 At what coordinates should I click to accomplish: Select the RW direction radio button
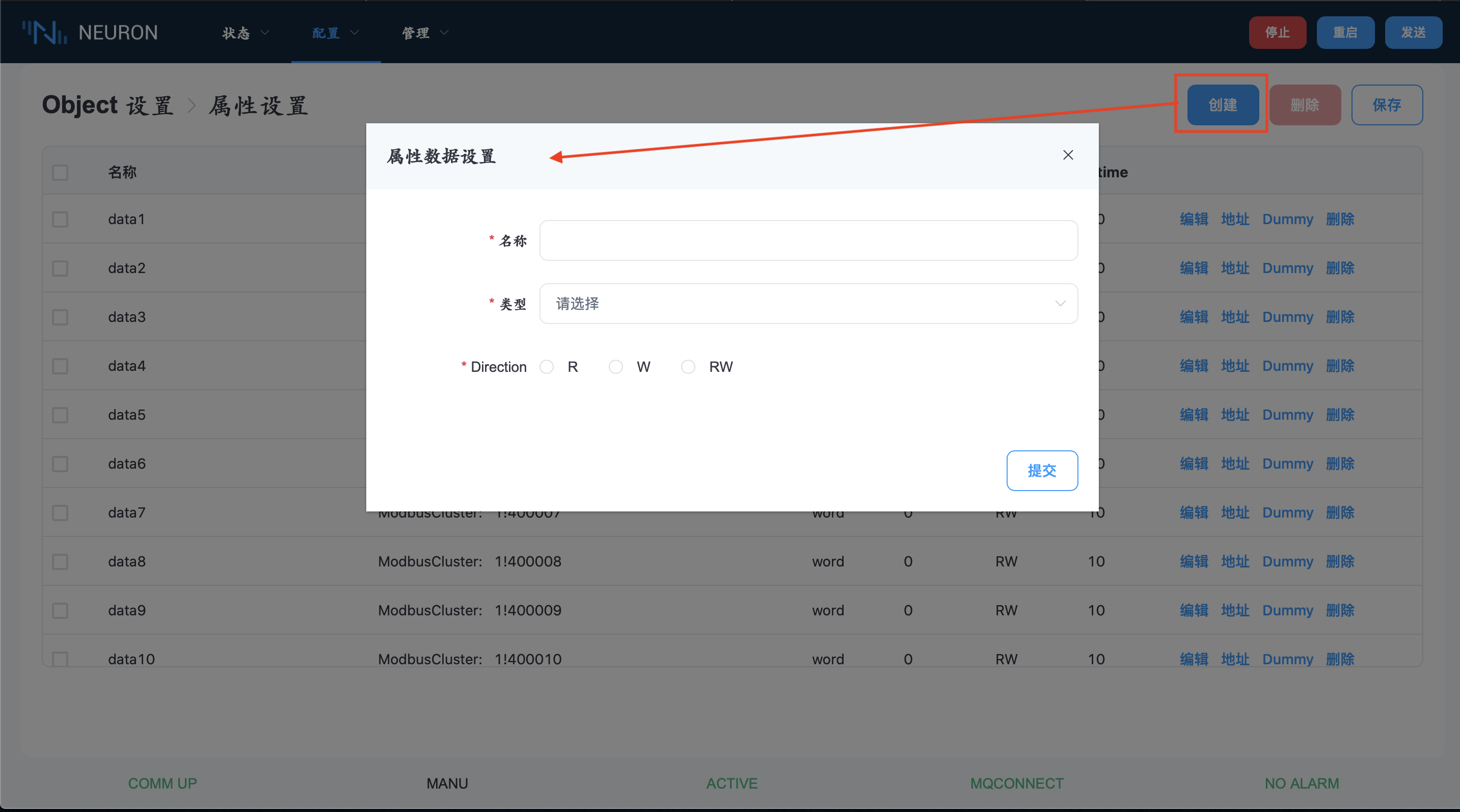(688, 367)
